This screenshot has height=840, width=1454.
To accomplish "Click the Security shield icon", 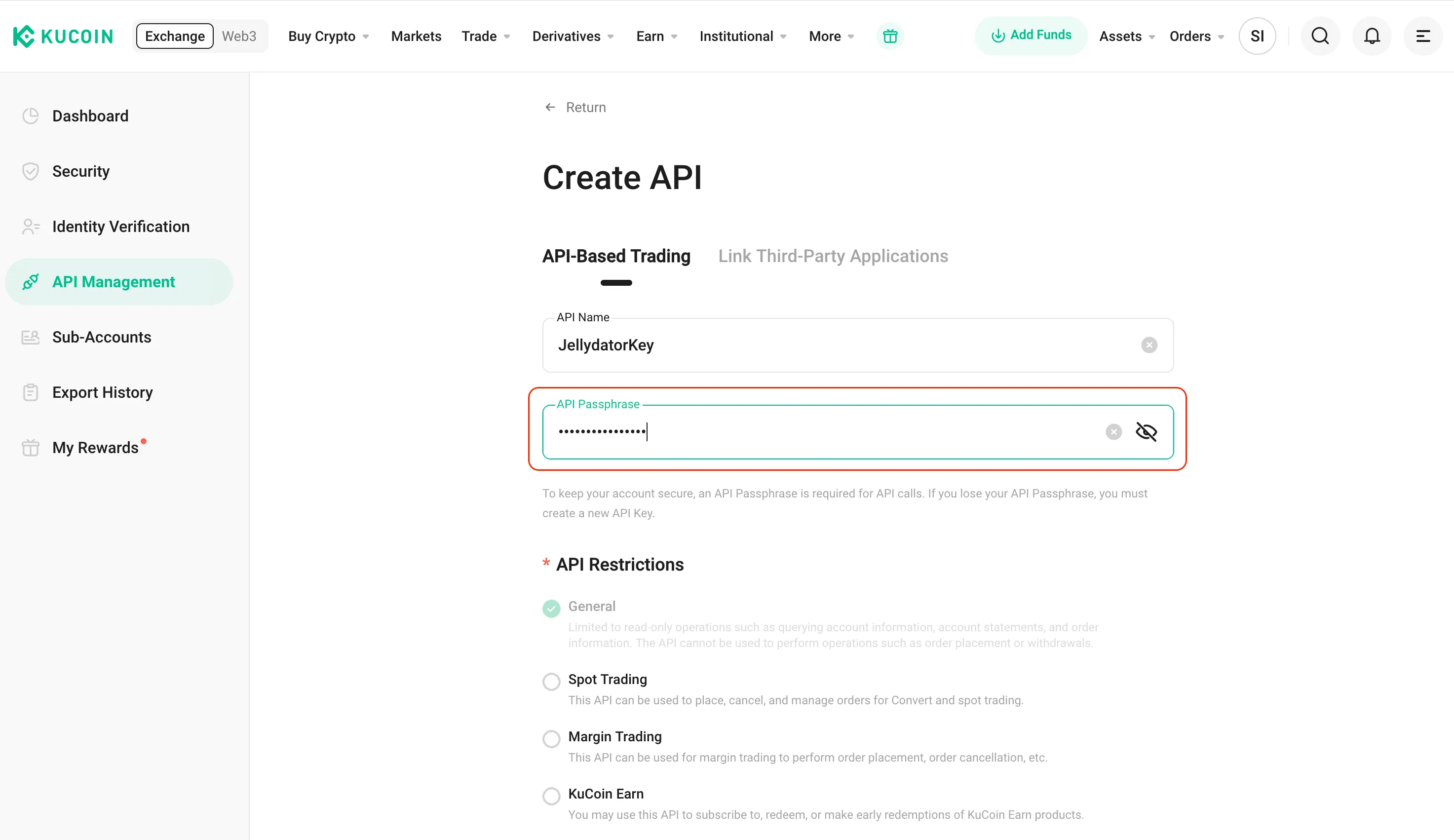I will coord(31,171).
